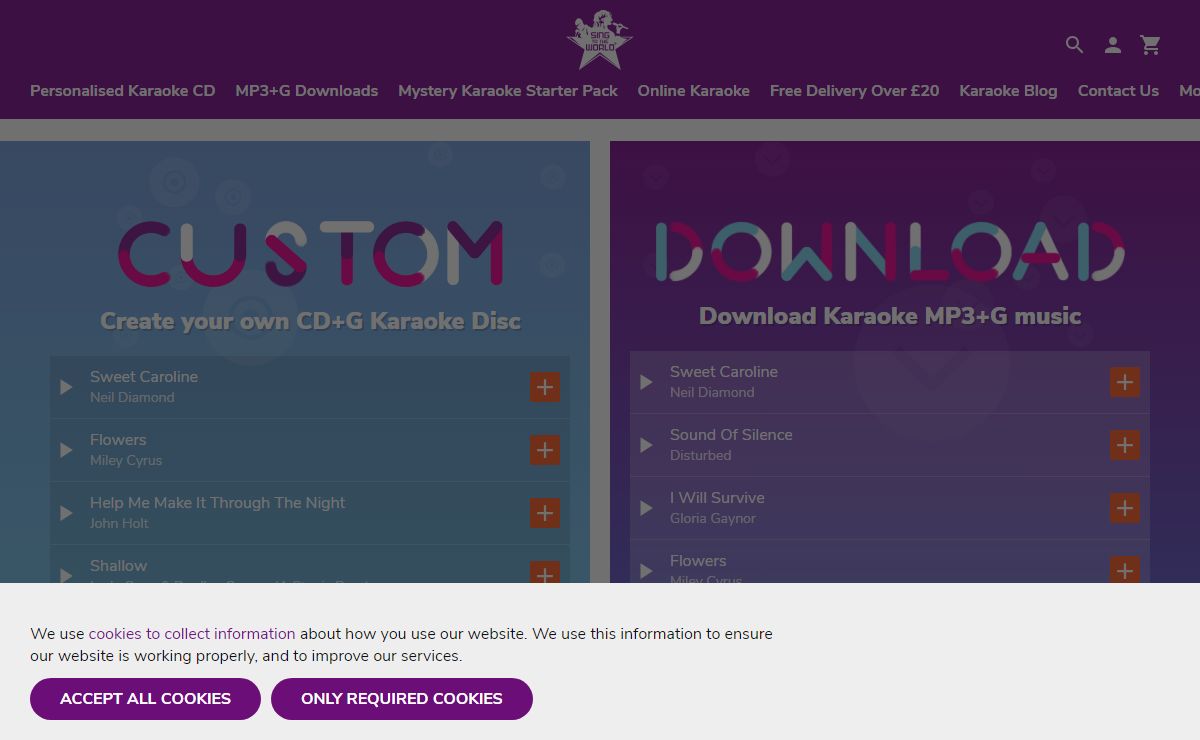The image size is (1200, 740).
Task: Add Flowers download plus button
Action: click(x=1125, y=570)
